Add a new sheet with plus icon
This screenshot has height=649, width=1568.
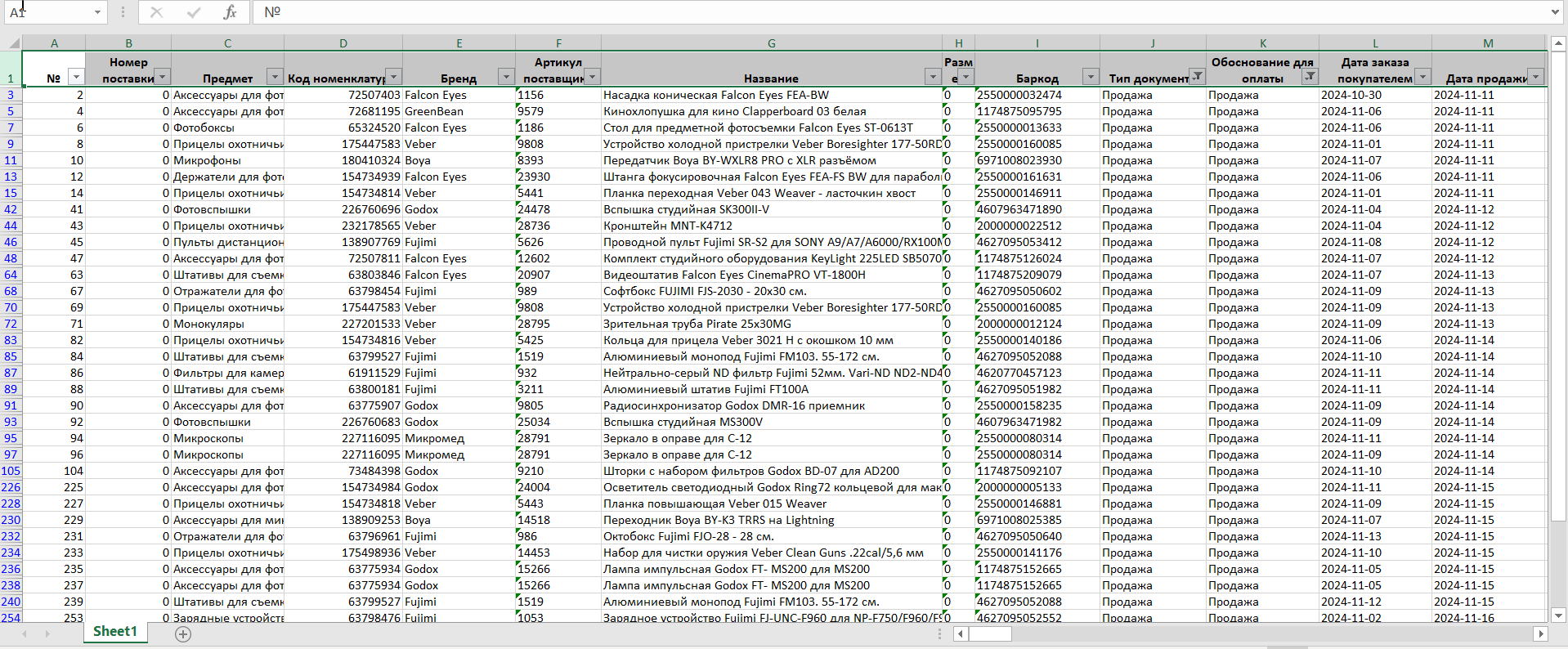tap(183, 634)
